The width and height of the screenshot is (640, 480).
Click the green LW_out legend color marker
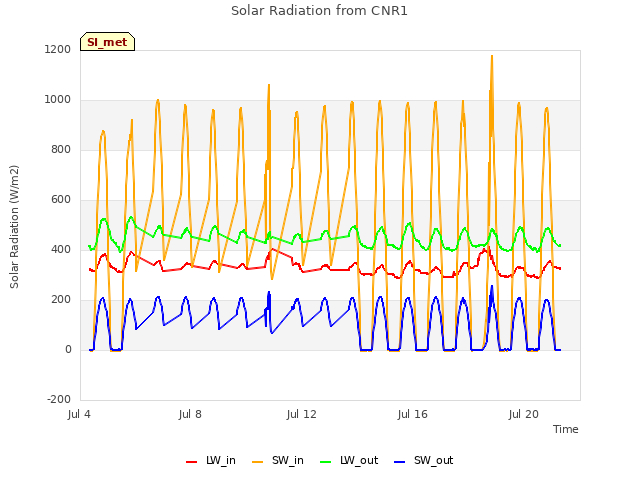(326, 462)
